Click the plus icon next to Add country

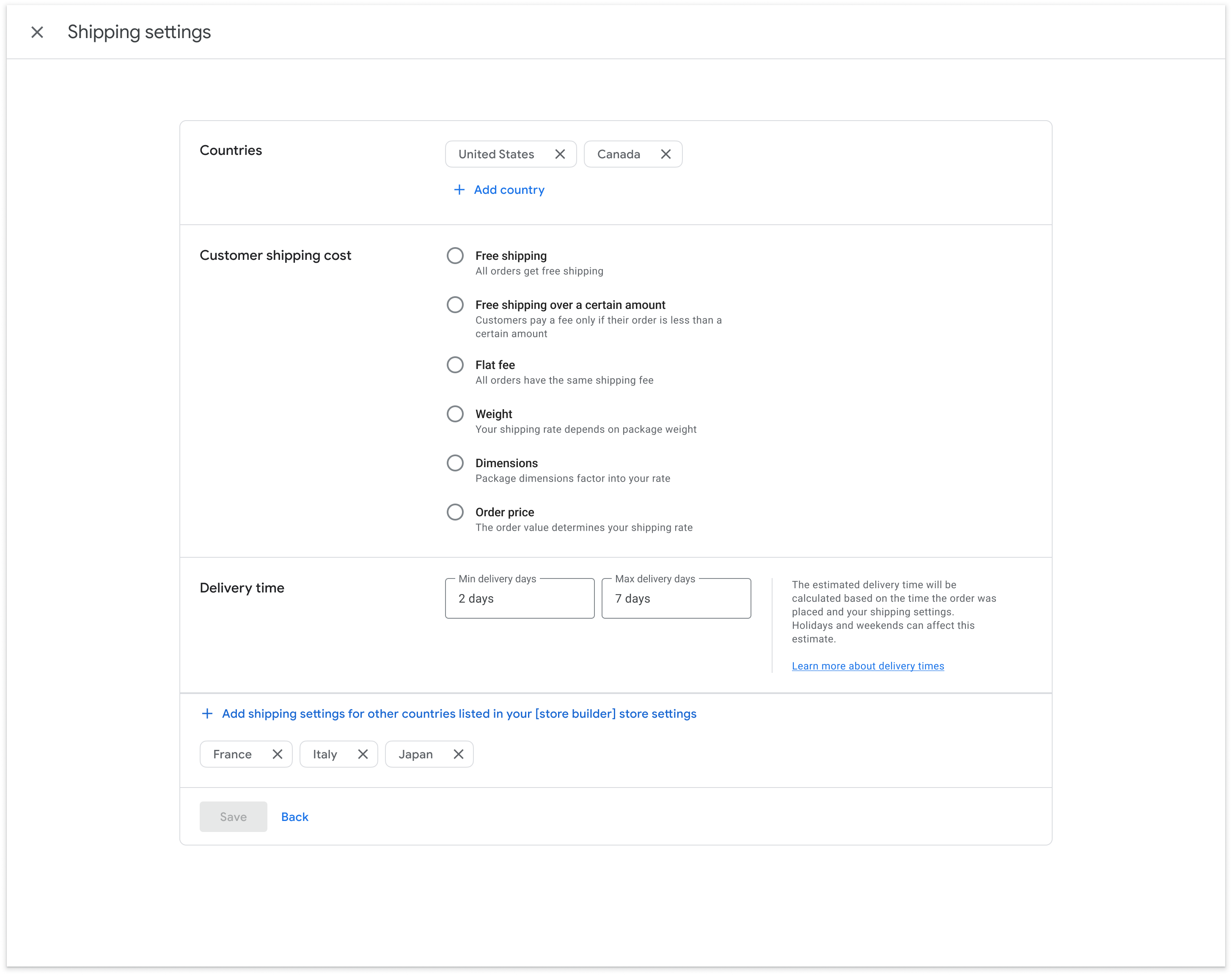(x=459, y=190)
